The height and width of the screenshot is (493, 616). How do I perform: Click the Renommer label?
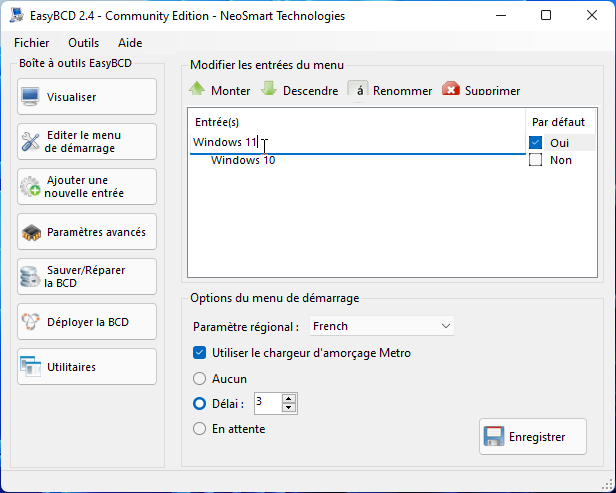tap(402, 91)
